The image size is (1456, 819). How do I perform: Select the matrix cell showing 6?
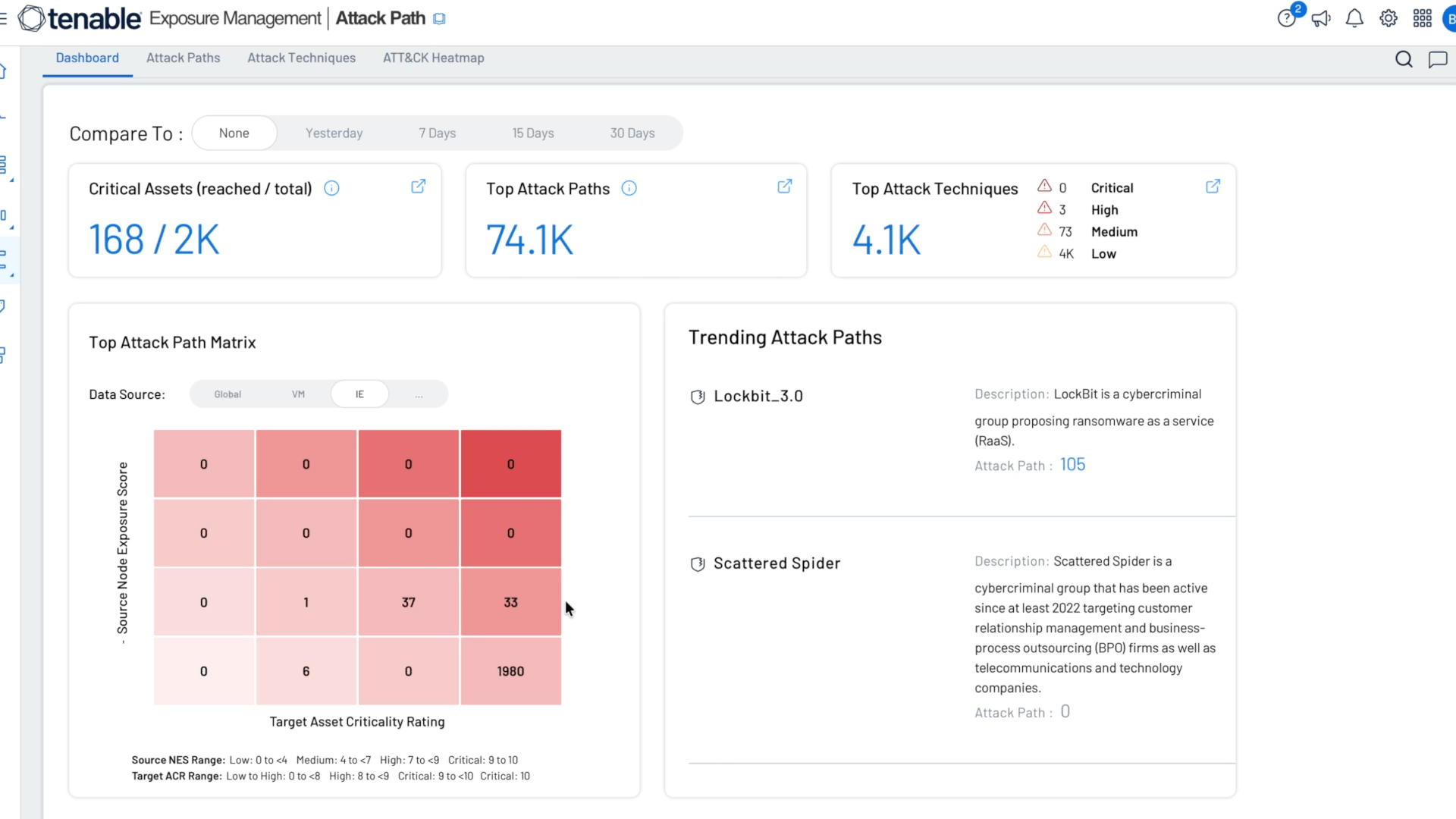pyautogui.click(x=306, y=671)
